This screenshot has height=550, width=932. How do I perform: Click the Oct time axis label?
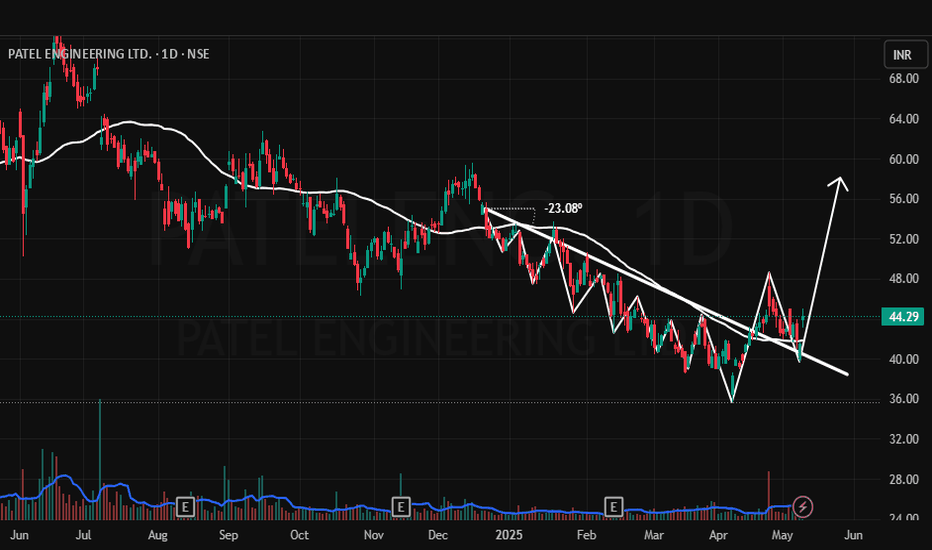click(x=299, y=535)
